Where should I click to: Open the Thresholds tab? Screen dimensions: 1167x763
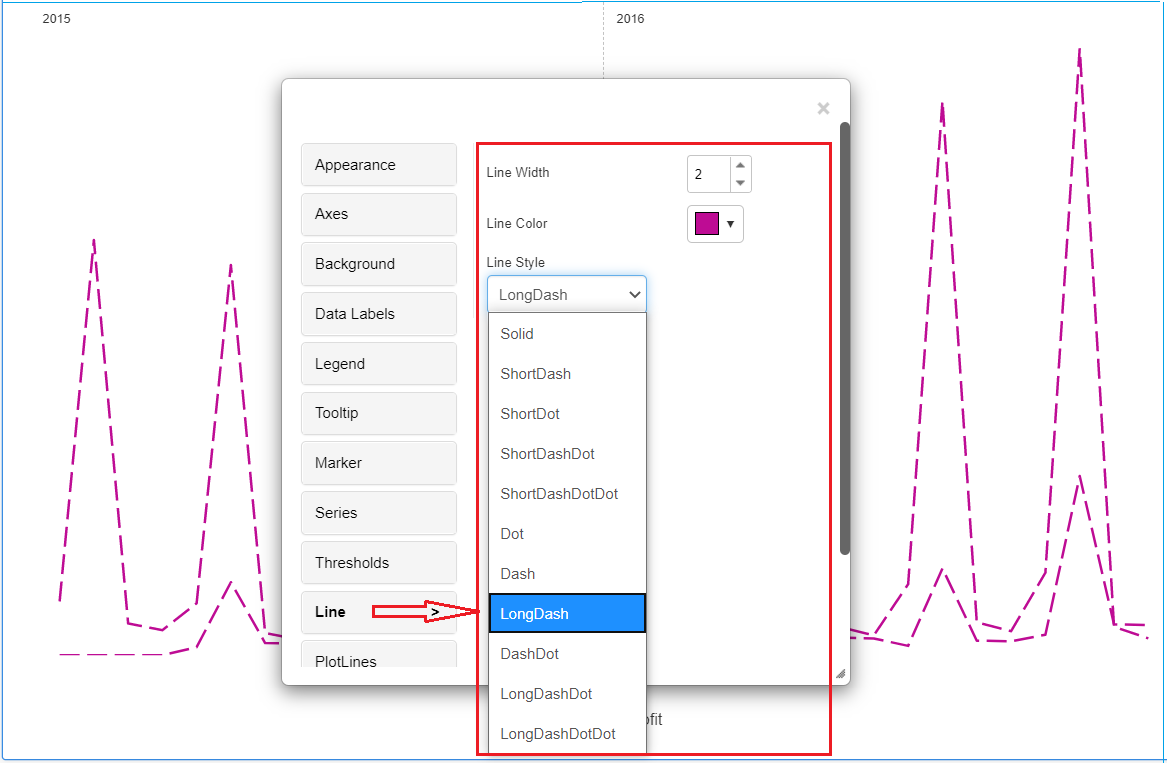(378, 563)
